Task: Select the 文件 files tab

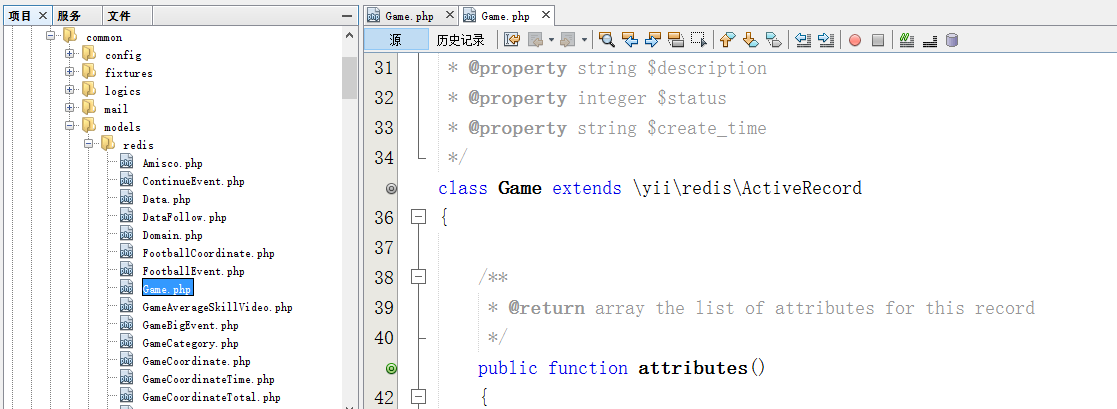Action: point(119,16)
